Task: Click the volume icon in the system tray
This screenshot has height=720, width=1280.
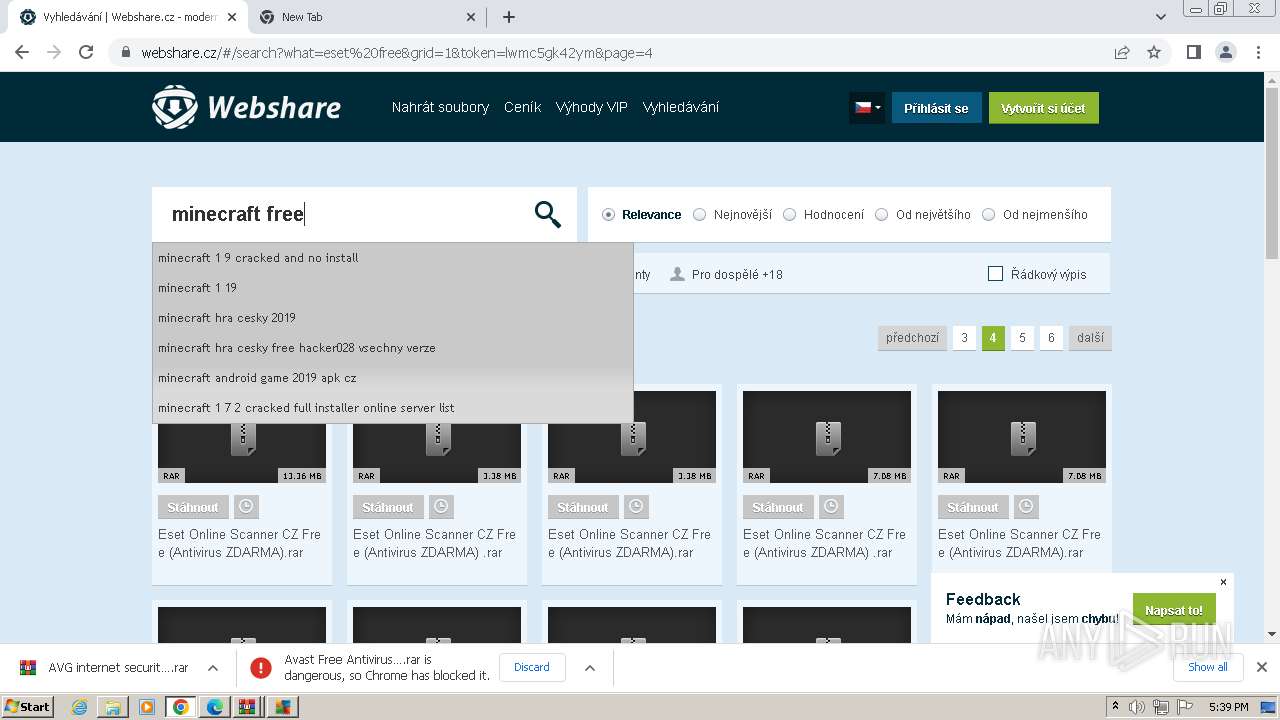Action: 1137,707
